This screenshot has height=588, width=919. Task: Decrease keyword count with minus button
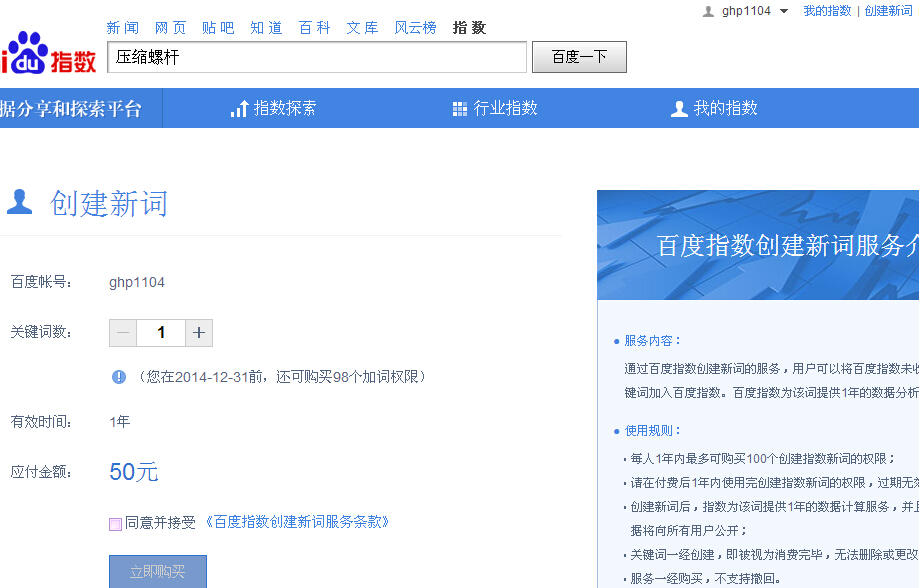[123, 333]
